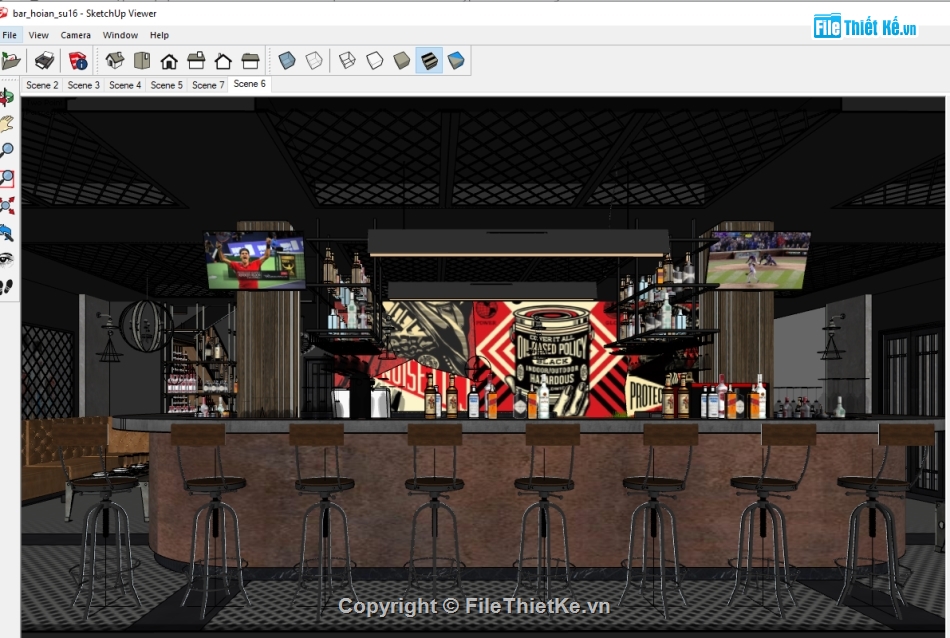This screenshot has height=638, width=950.
Task: Select the active Scene 6 tab
Action: (x=250, y=84)
